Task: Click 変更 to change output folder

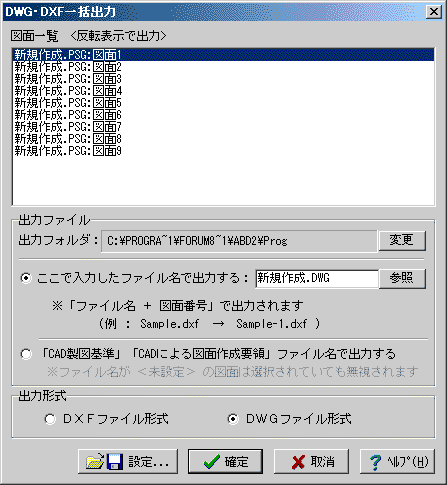Action: (x=402, y=240)
